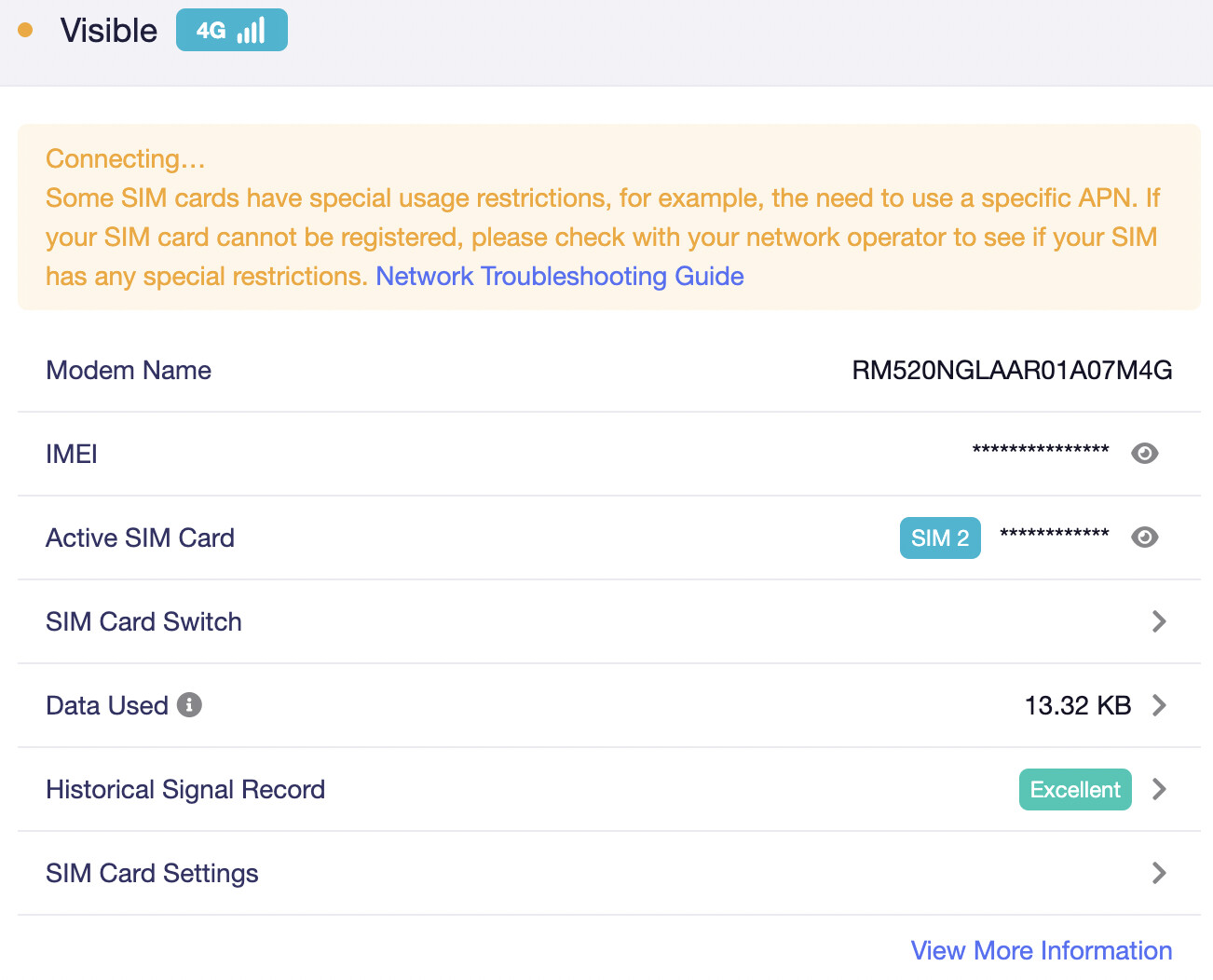Open SIM Card Settings using its chevron
This screenshot has height=980, width=1213.
pos(1159,873)
